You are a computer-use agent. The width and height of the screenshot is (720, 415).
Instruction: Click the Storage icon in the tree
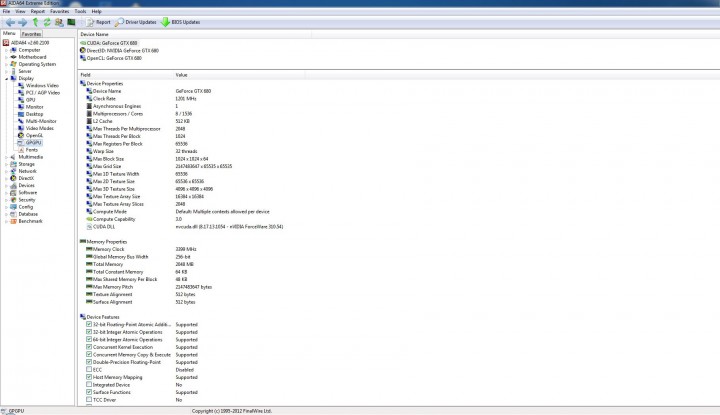13,164
